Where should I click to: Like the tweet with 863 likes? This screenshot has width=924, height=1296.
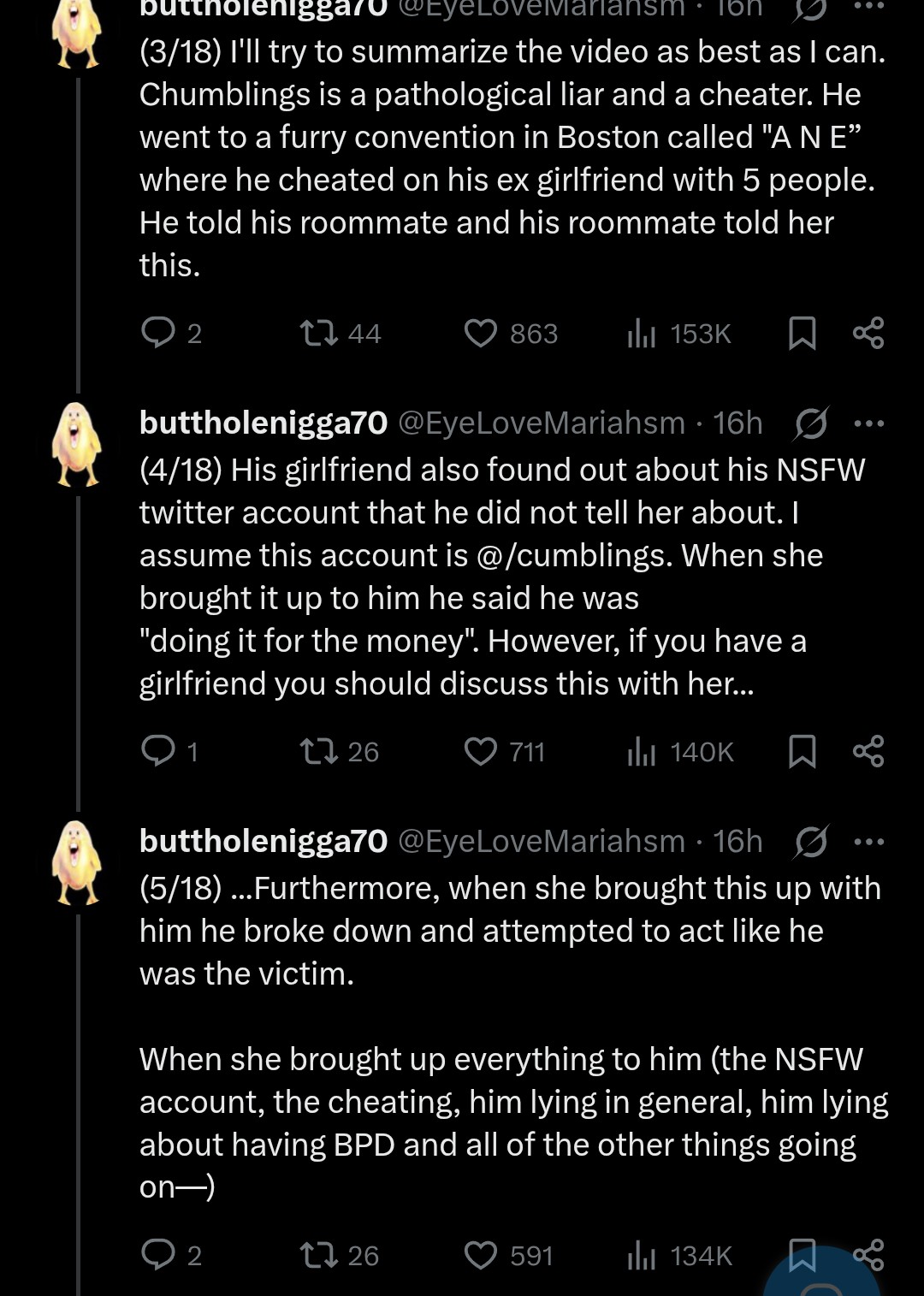click(x=481, y=333)
